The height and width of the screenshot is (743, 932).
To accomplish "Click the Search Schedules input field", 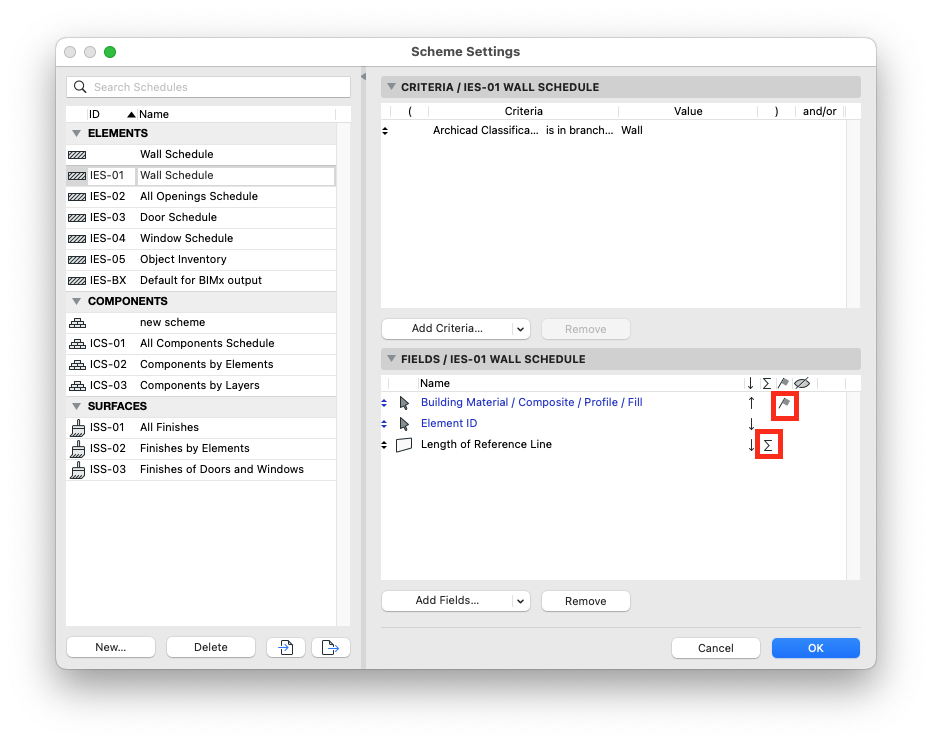I will click(x=209, y=87).
